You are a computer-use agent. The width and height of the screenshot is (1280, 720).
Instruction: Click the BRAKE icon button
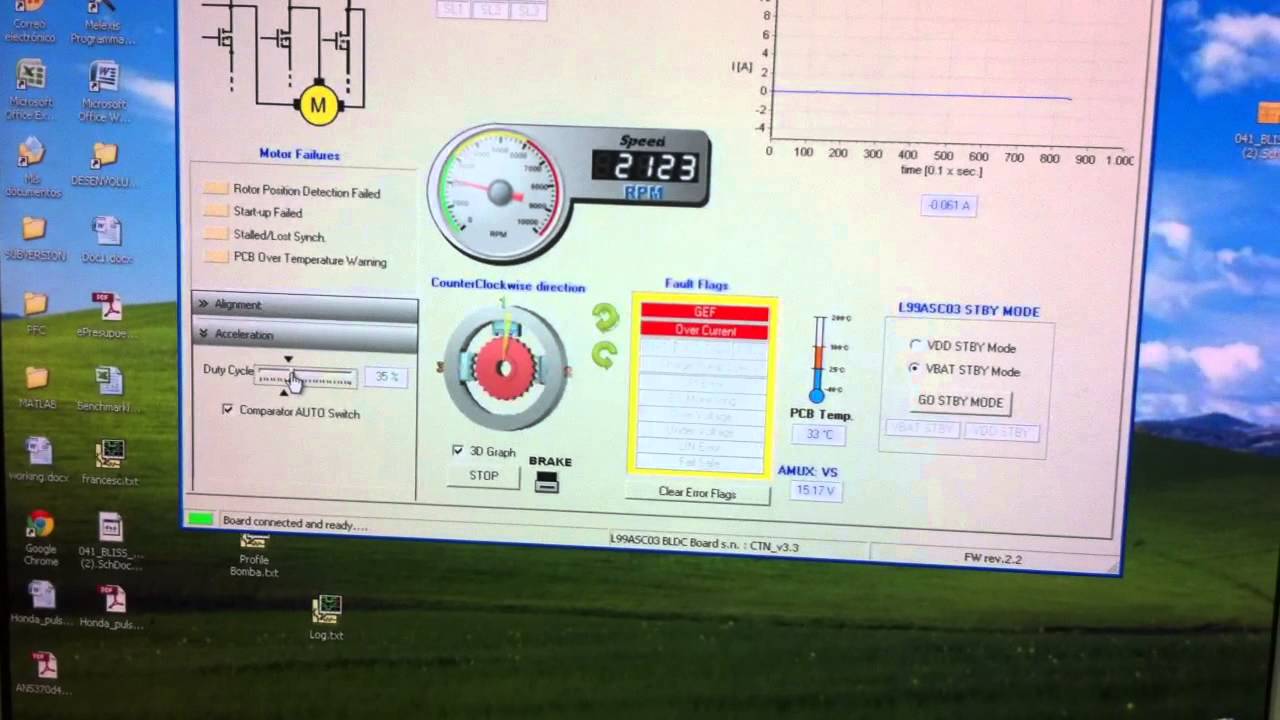(547, 483)
